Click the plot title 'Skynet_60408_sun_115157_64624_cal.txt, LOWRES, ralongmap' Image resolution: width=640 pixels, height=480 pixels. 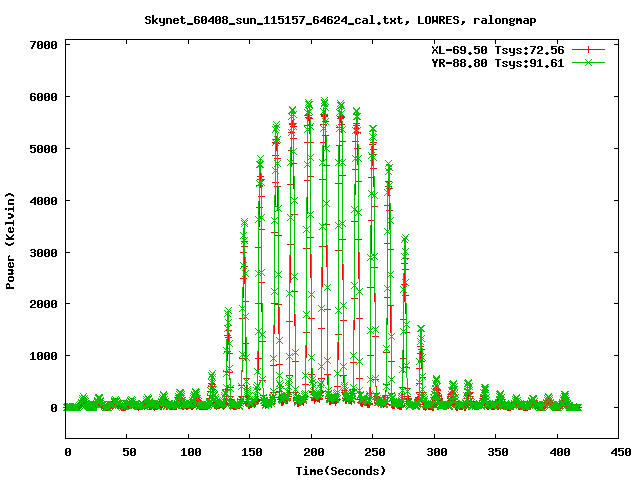(340, 20)
